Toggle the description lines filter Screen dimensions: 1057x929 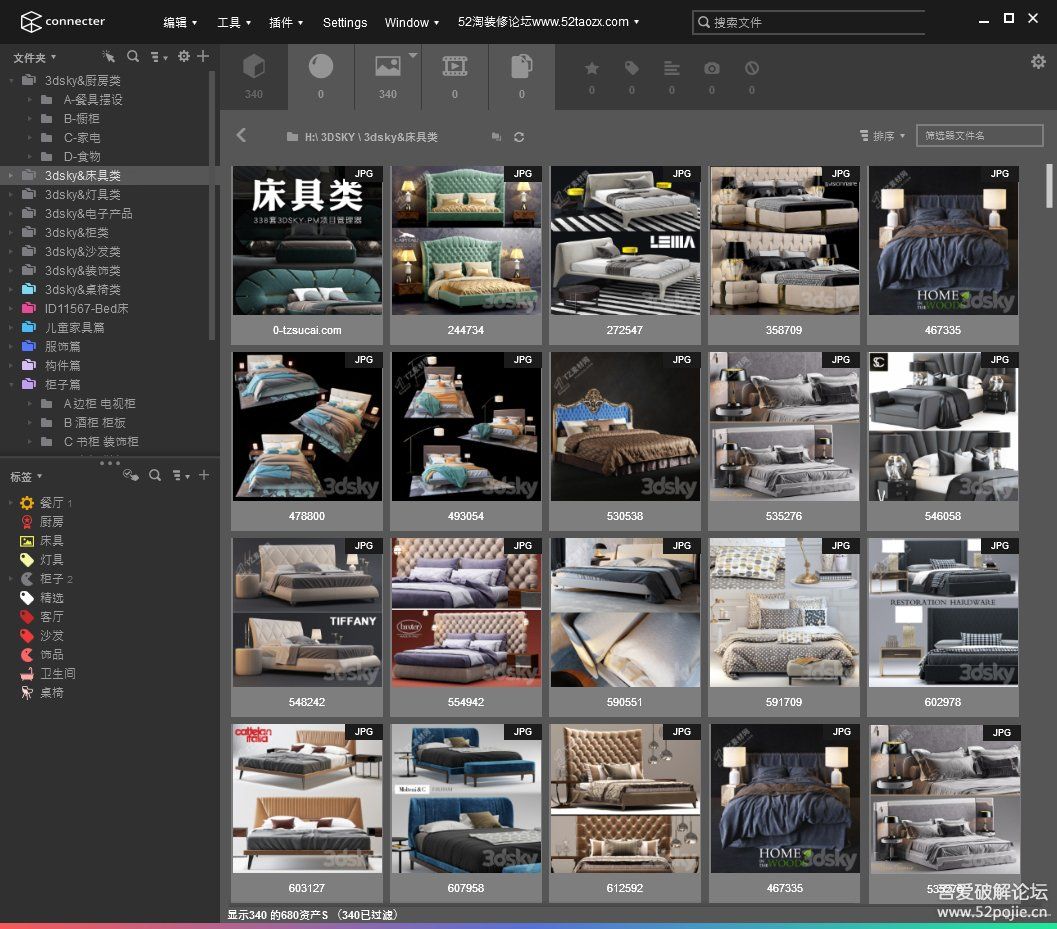coord(671,68)
